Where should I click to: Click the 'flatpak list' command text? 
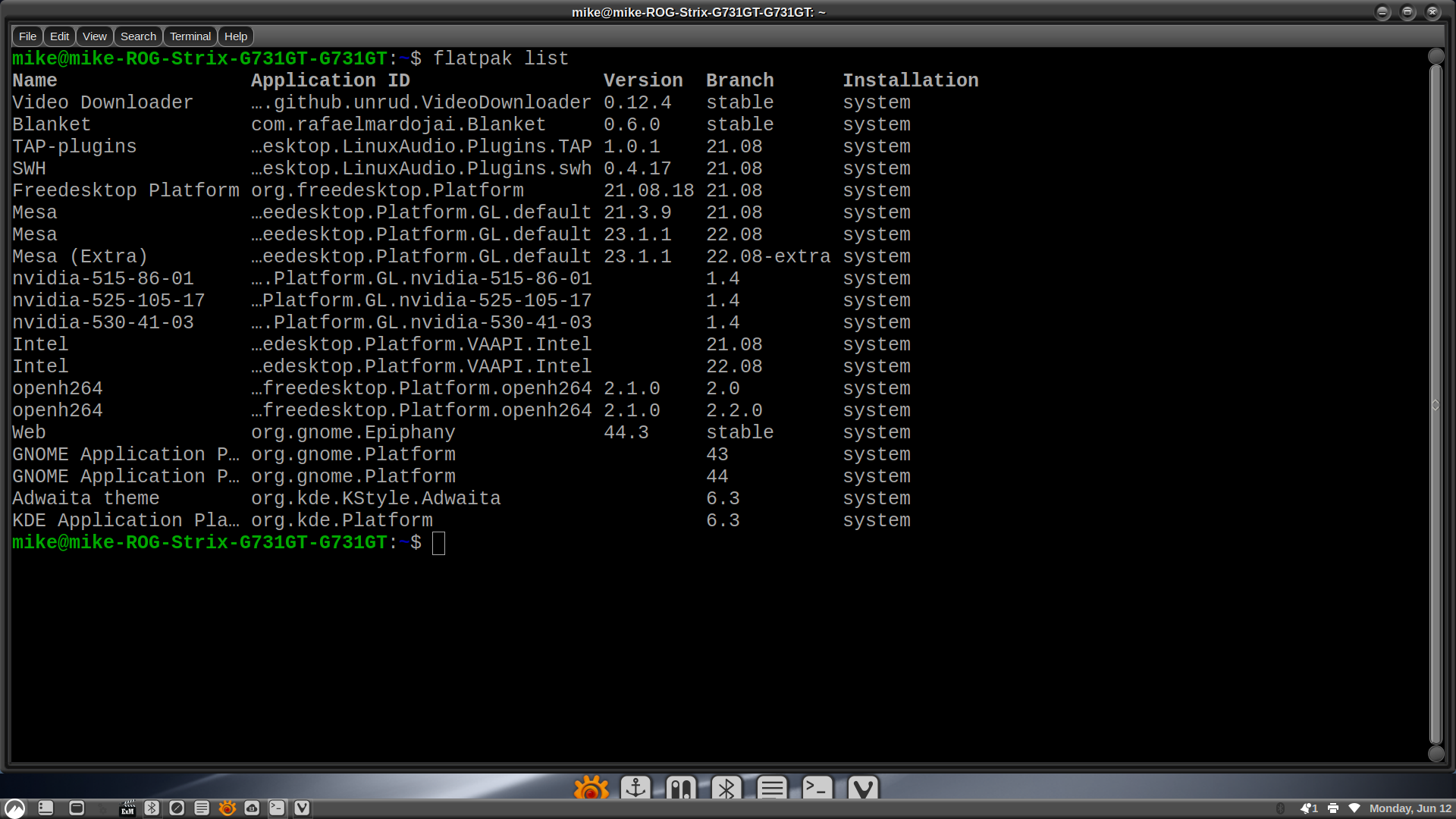tap(500, 59)
